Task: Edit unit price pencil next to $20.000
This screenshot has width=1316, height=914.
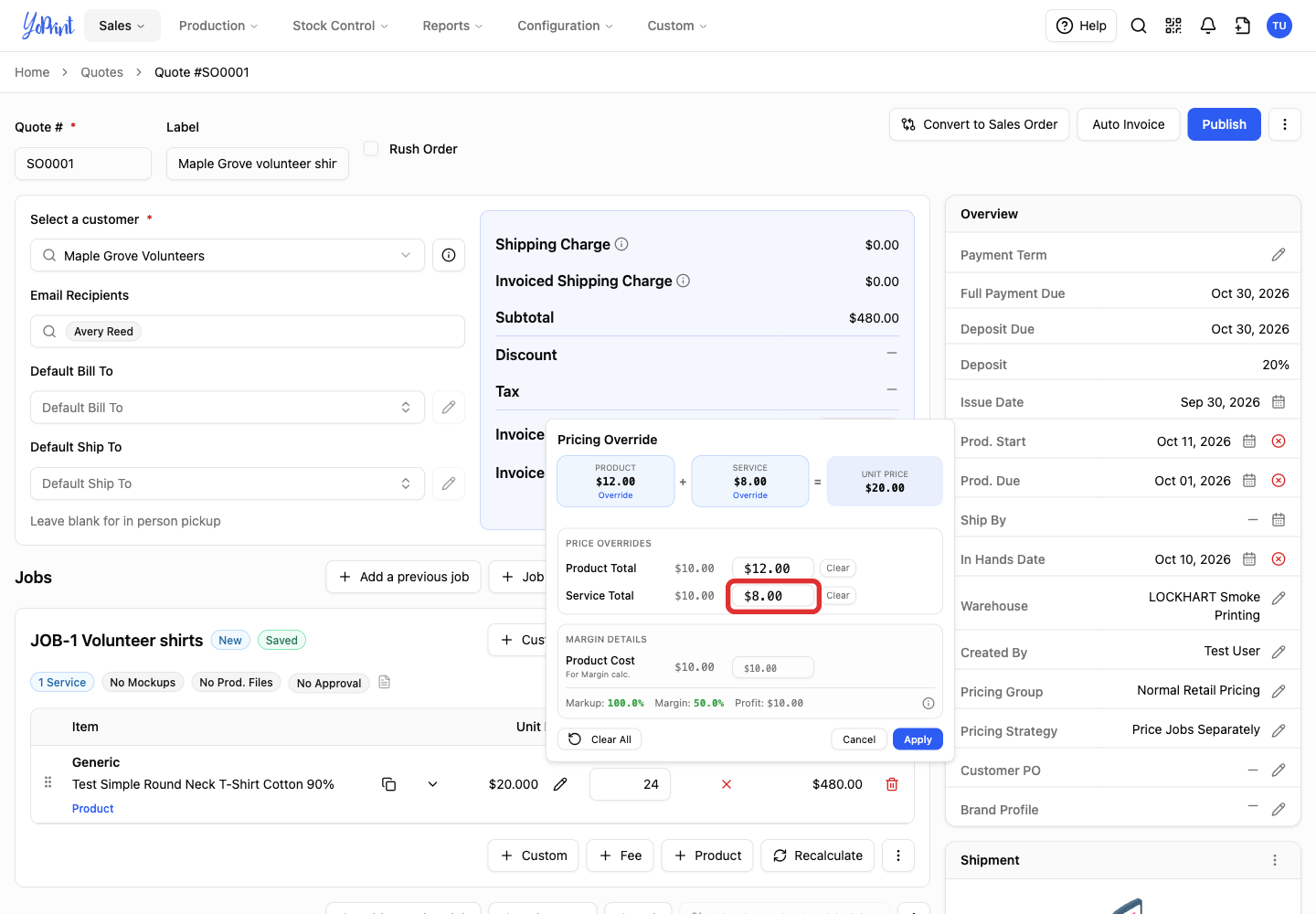Action: click(x=560, y=784)
